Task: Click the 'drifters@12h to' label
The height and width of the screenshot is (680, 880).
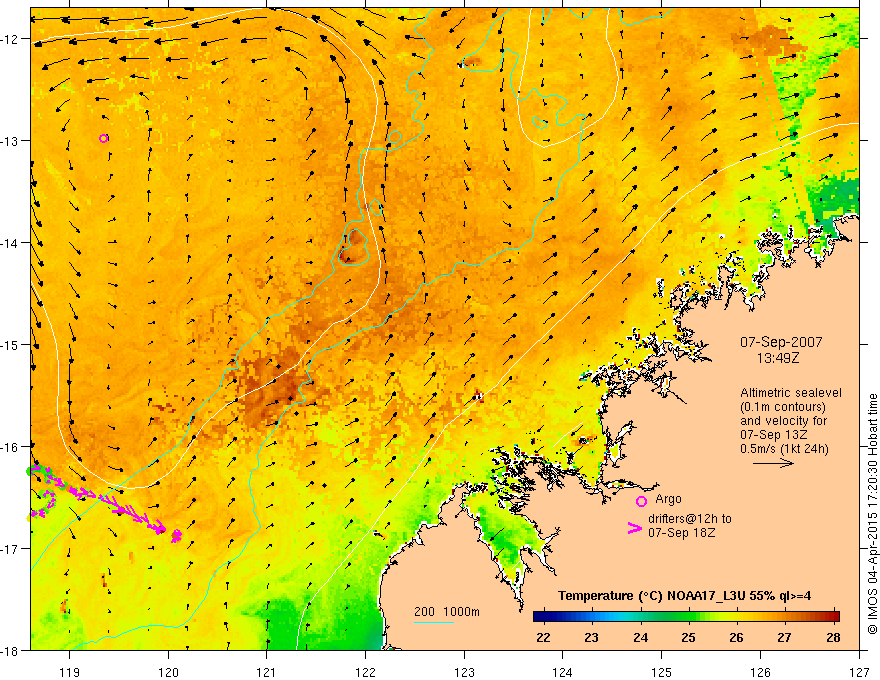Action: pos(690,519)
